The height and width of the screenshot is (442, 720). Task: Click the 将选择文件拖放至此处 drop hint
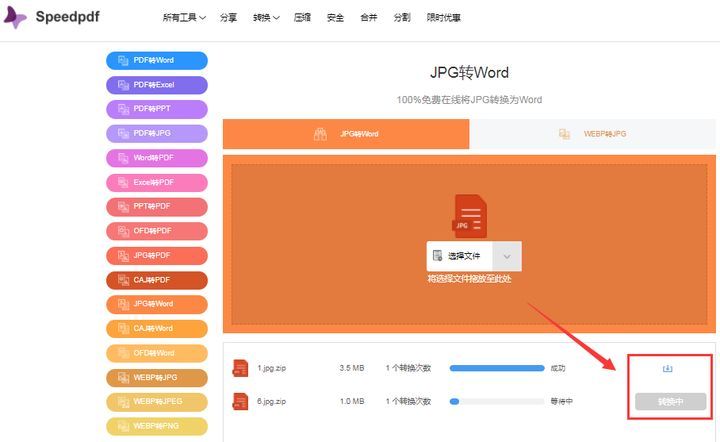click(469, 279)
